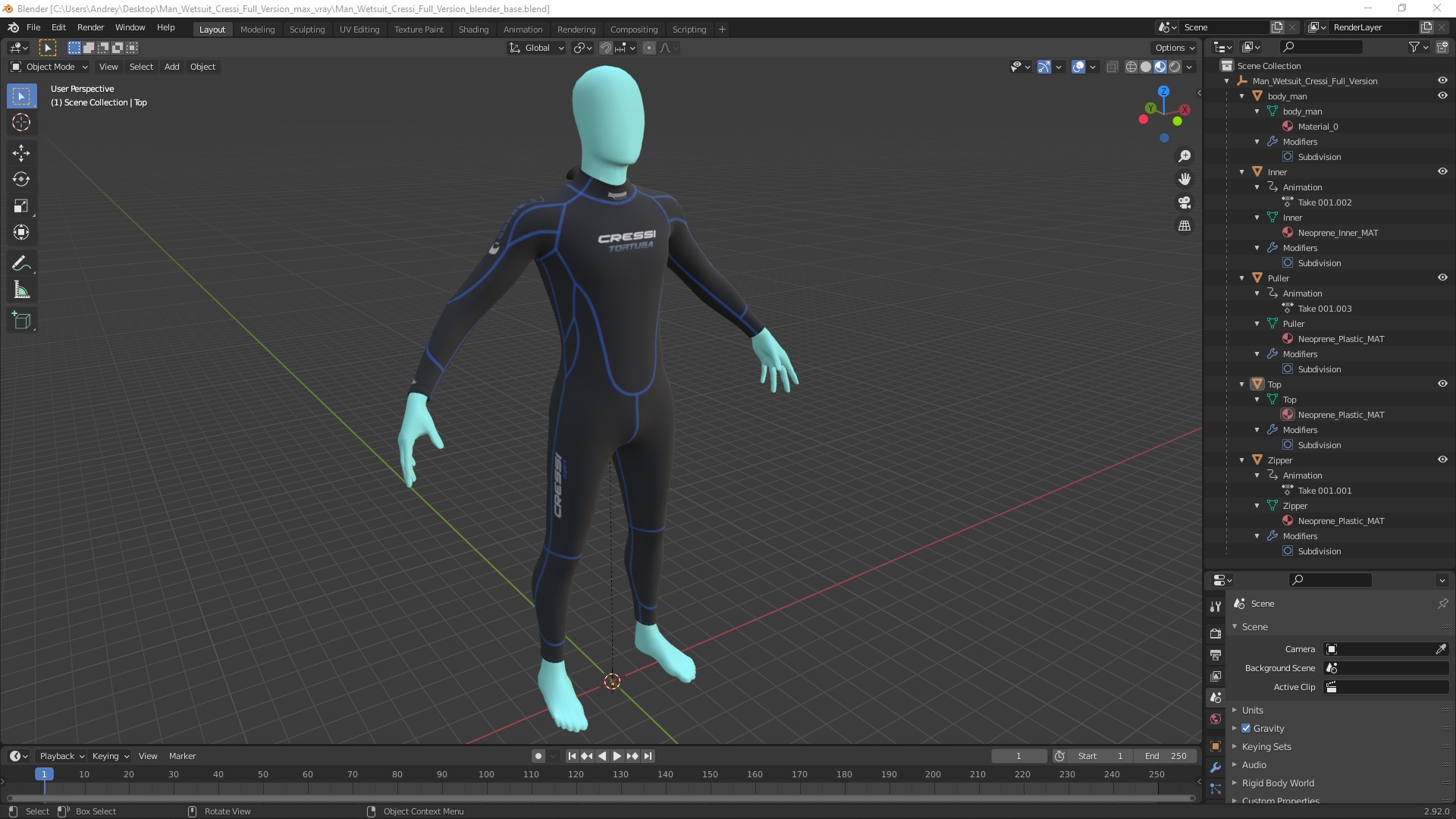Image resolution: width=1456 pixels, height=819 pixels.
Task: Switch orthographic/perspective grid icon
Action: (x=1184, y=225)
